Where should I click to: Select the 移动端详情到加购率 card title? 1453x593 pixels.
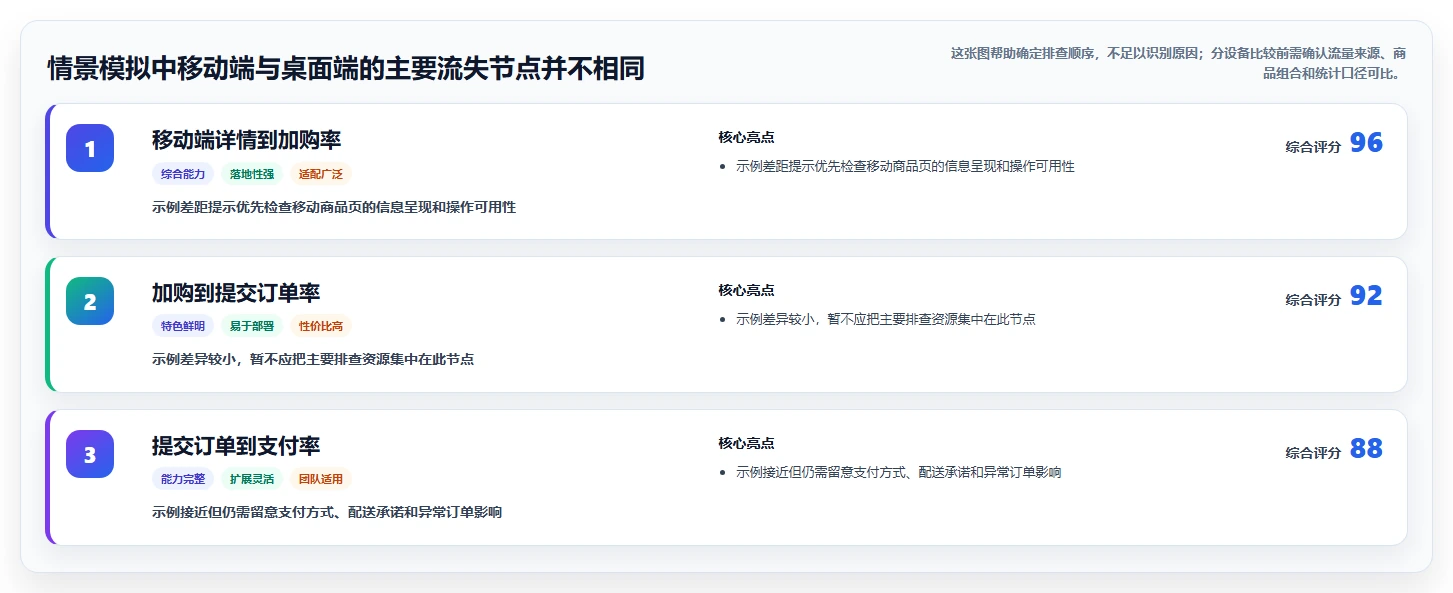pyautogui.click(x=247, y=139)
